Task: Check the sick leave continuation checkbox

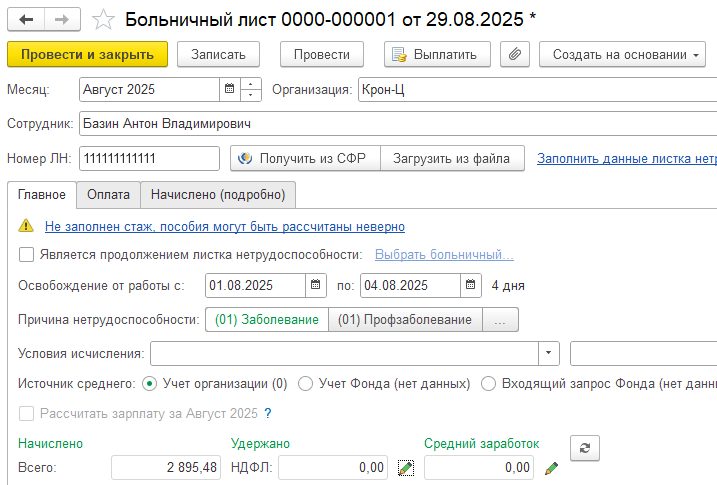Action: point(27,254)
